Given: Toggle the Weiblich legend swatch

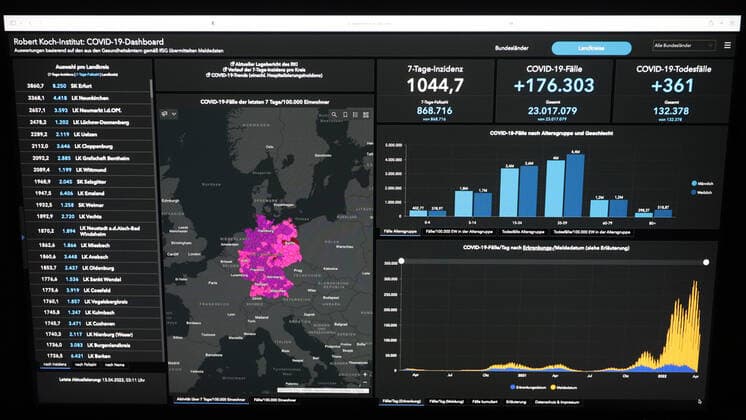Looking at the screenshot, I should tap(694, 192).
